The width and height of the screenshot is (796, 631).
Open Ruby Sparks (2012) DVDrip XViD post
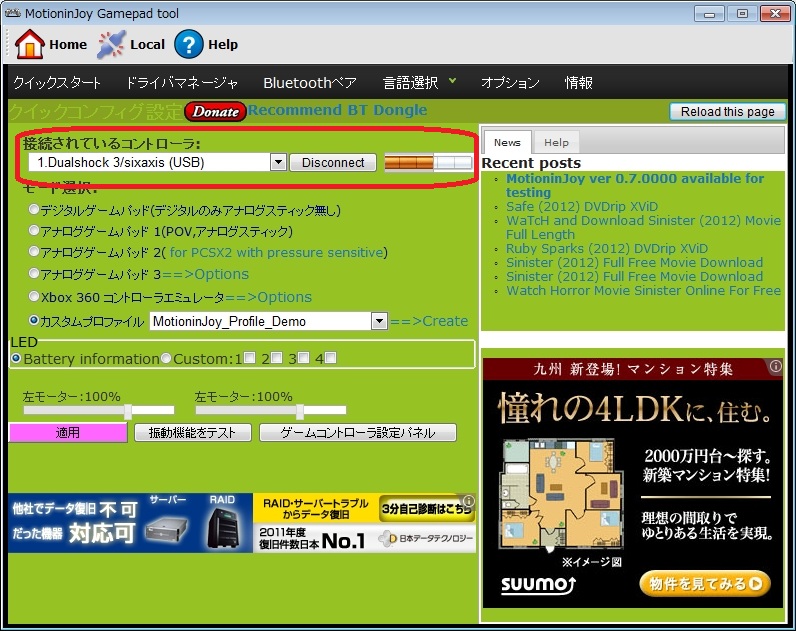click(x=607, y=249)
